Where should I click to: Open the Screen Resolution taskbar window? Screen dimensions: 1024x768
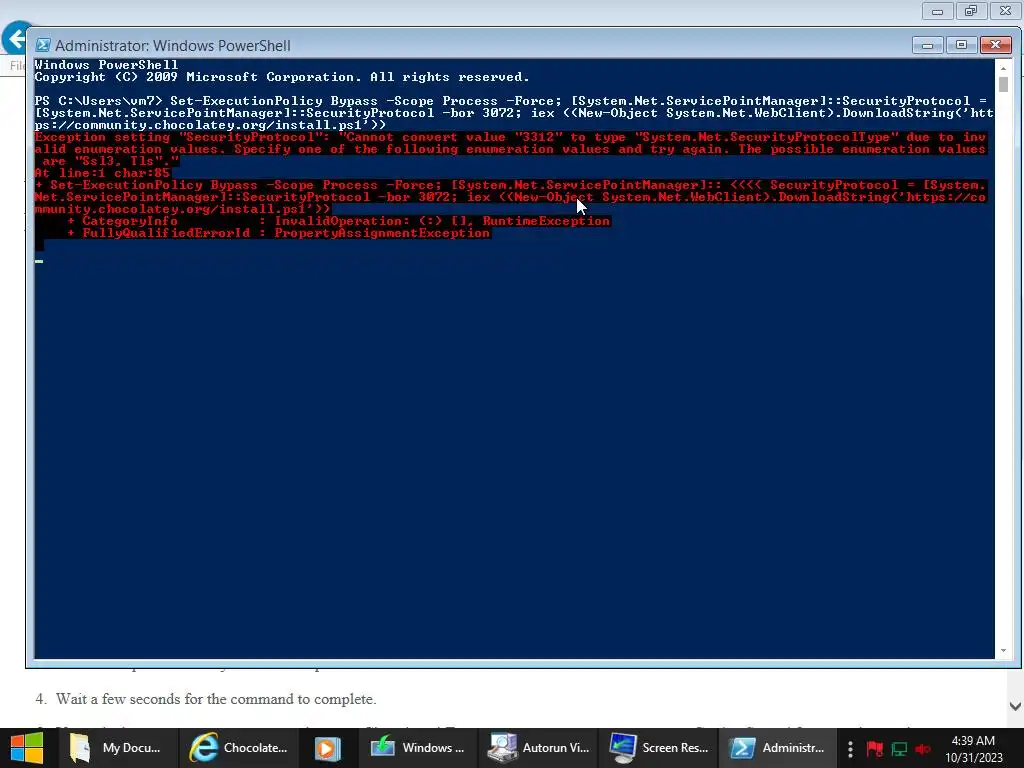pyautogui.click(x=658, y=748)
